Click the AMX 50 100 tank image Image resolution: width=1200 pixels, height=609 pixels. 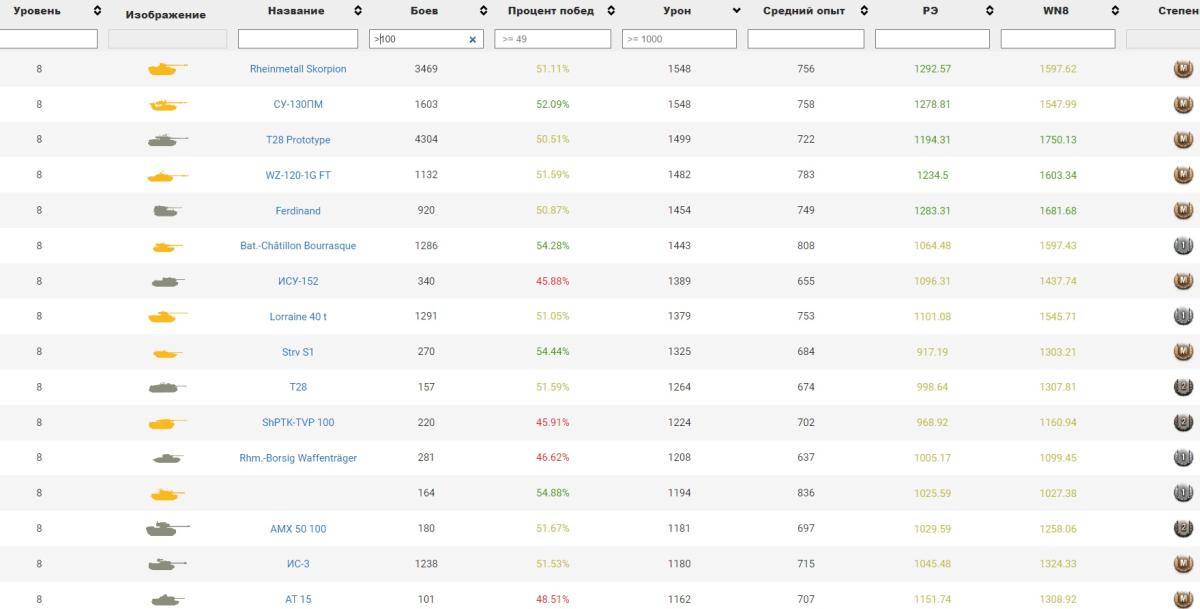(x=167, y=528)
